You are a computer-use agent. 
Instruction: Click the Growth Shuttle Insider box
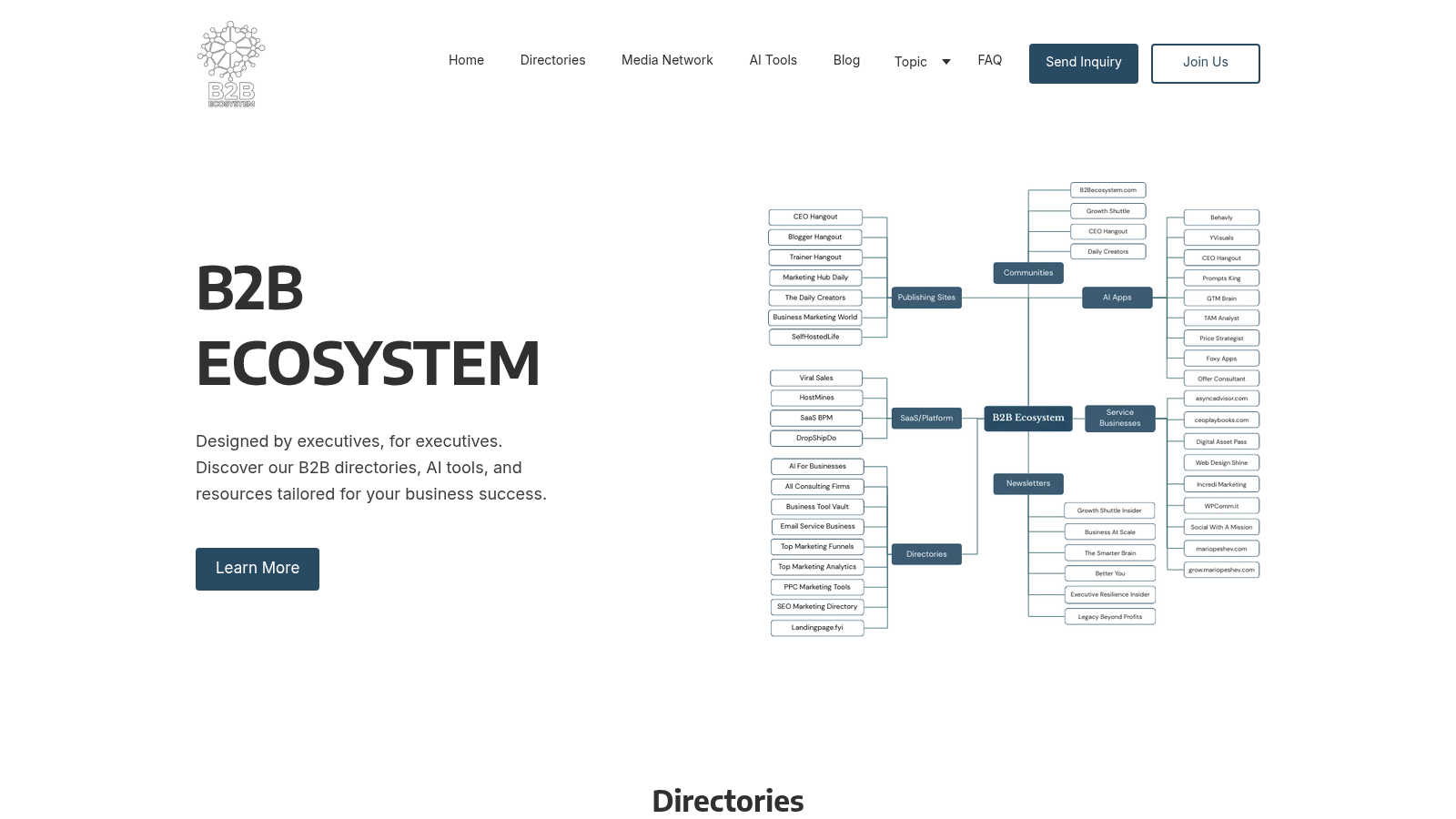[x=1109, y=511]
